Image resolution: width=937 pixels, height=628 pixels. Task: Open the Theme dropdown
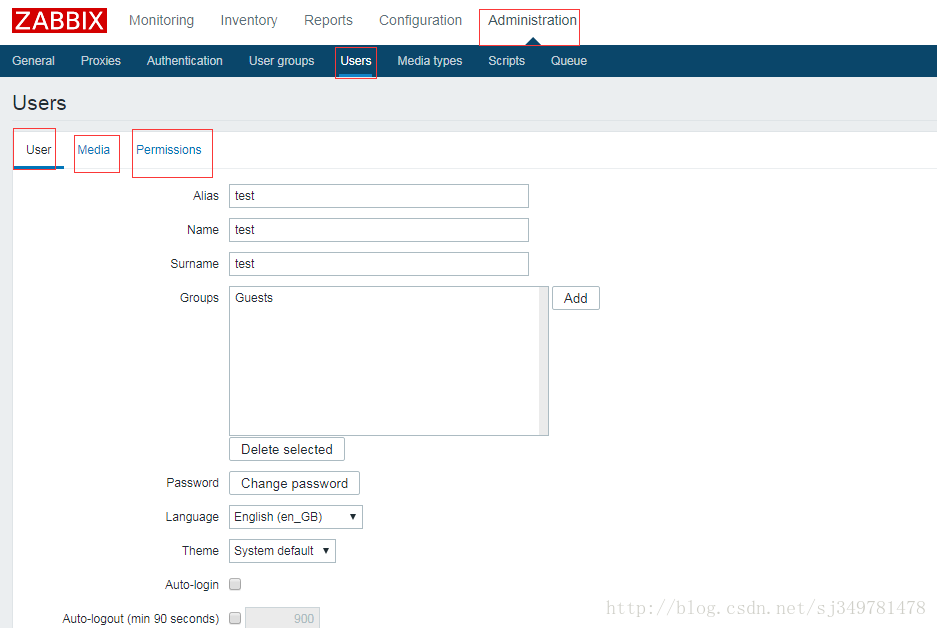coord(282,551)
